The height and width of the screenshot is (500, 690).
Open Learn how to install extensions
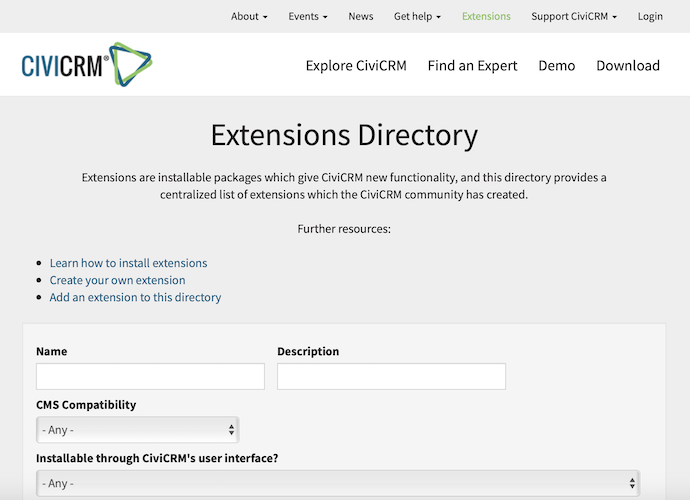point(128,263)
